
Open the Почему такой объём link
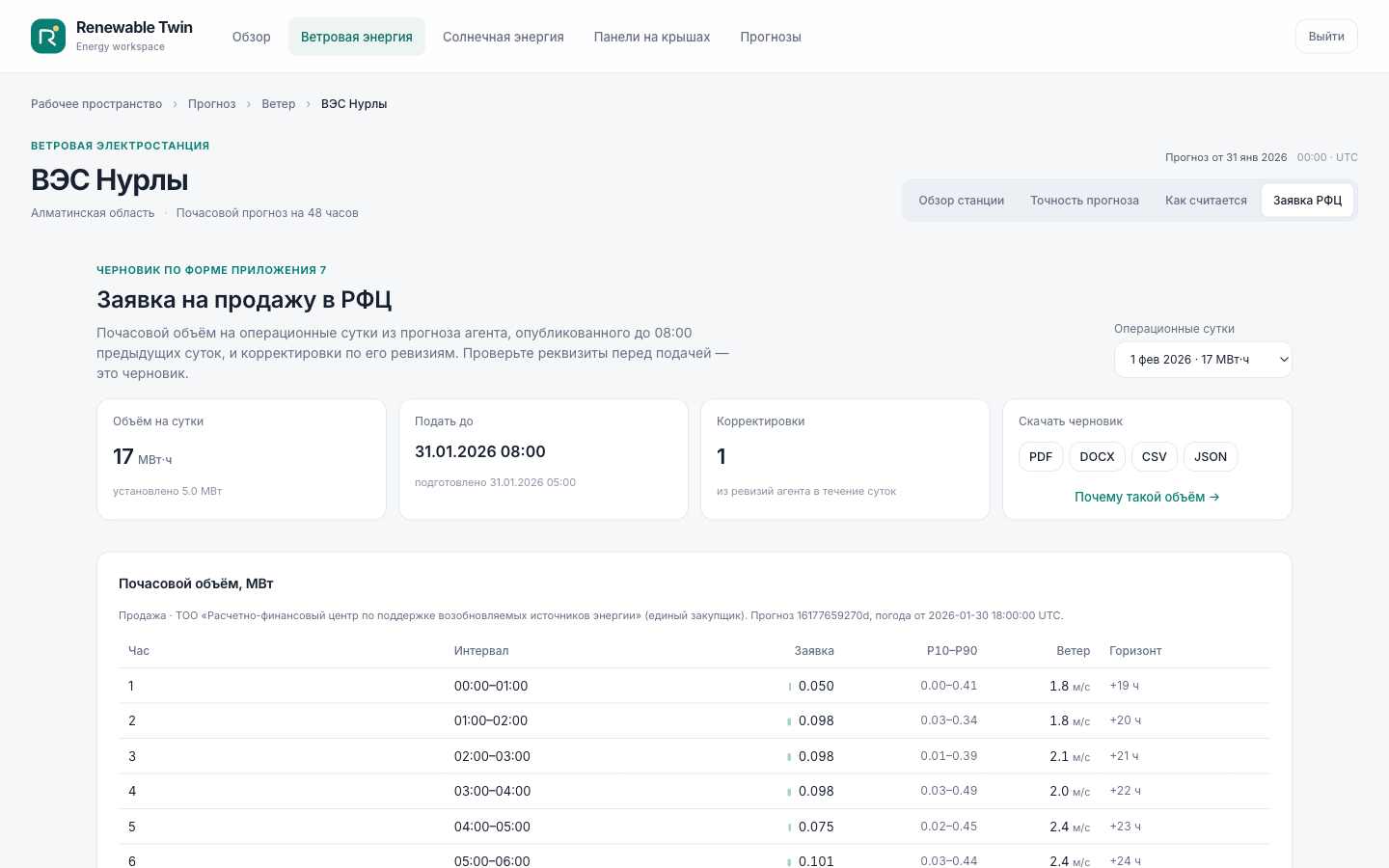click(1147, 497)
